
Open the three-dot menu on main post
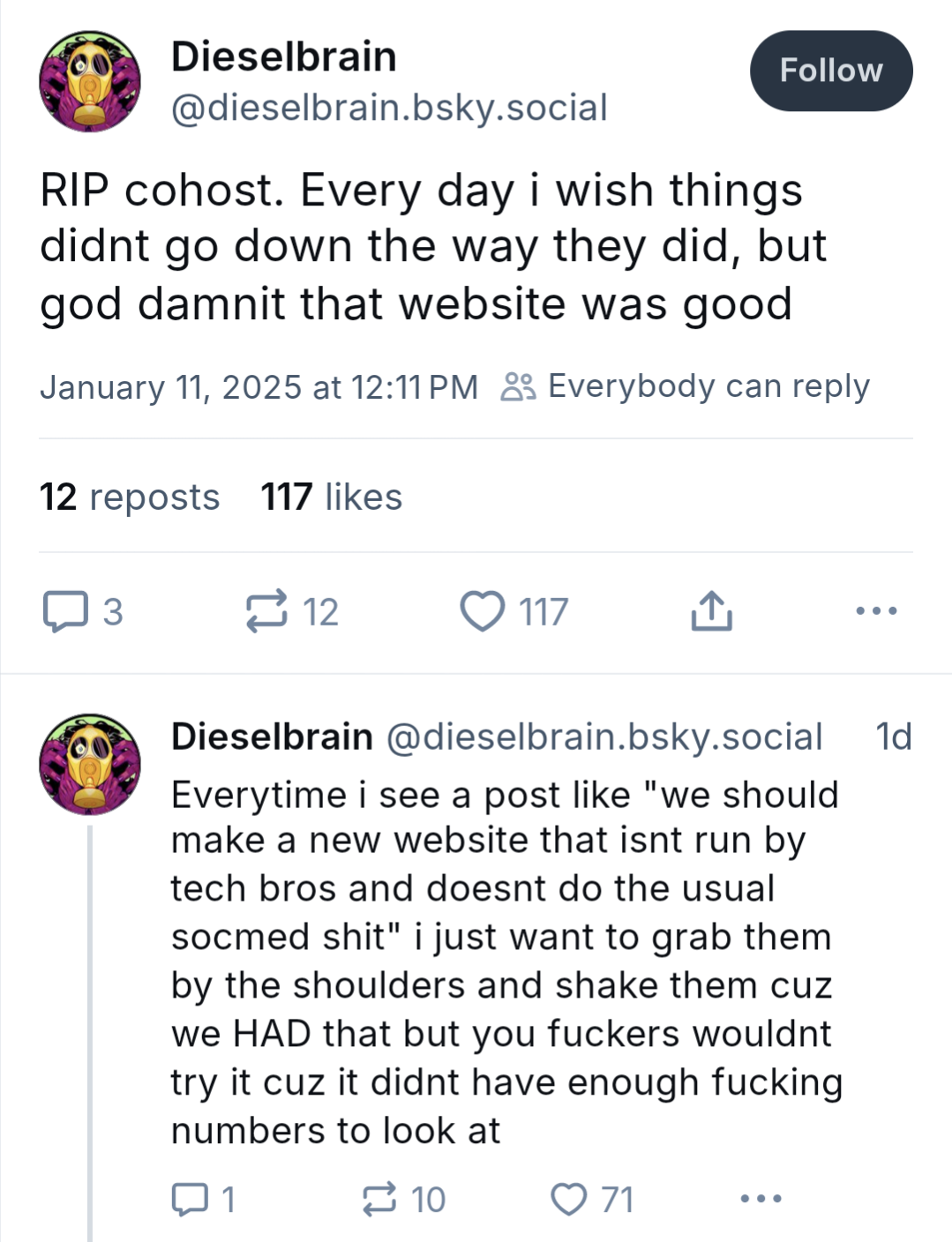876,610
